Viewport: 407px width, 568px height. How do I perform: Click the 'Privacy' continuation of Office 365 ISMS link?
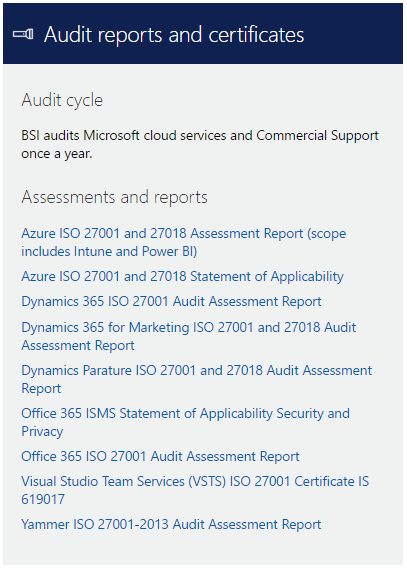click(42, 431)
